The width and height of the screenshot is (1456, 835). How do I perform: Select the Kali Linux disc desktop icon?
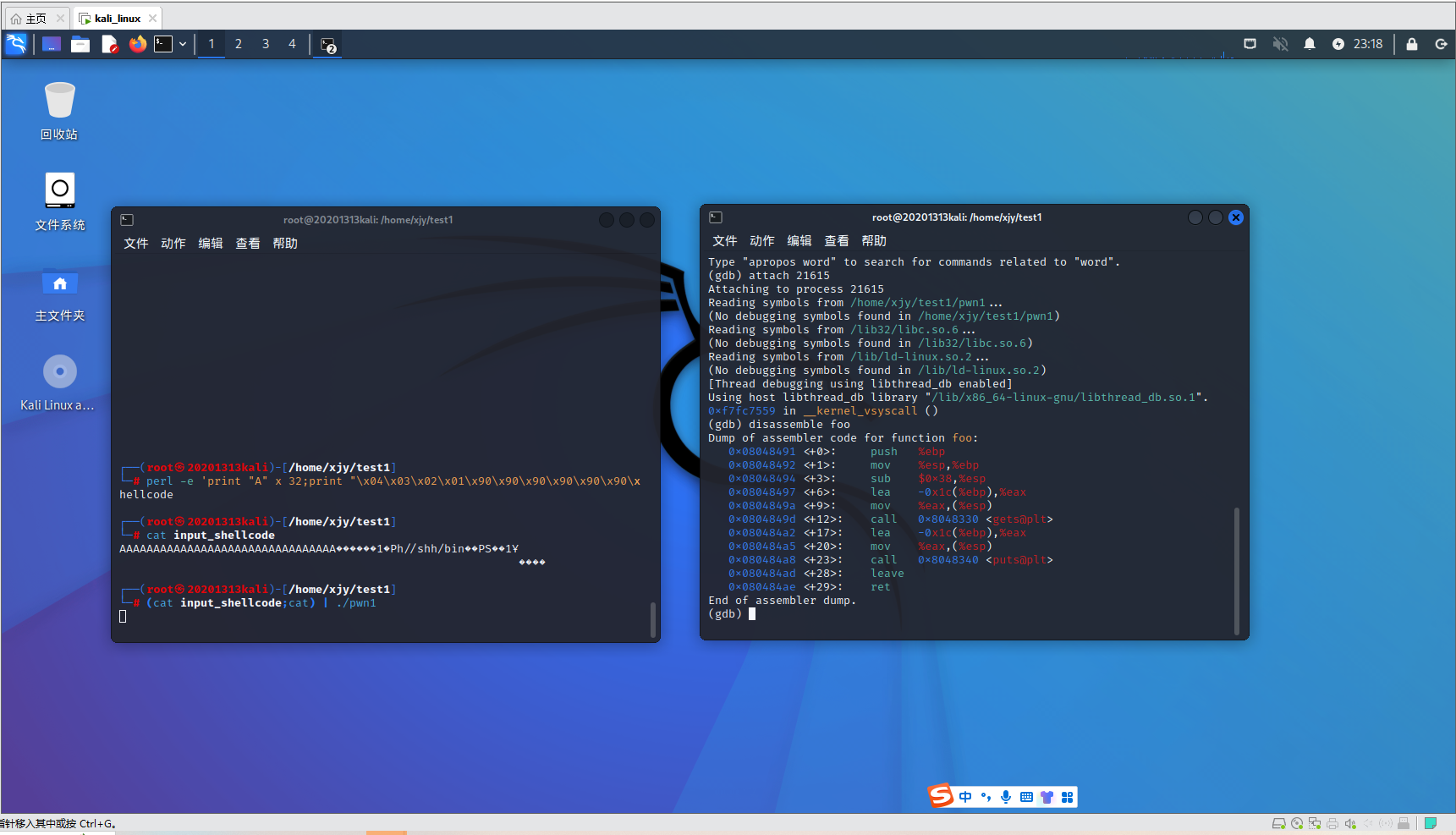pyautogui.click(x=58, y=382)
